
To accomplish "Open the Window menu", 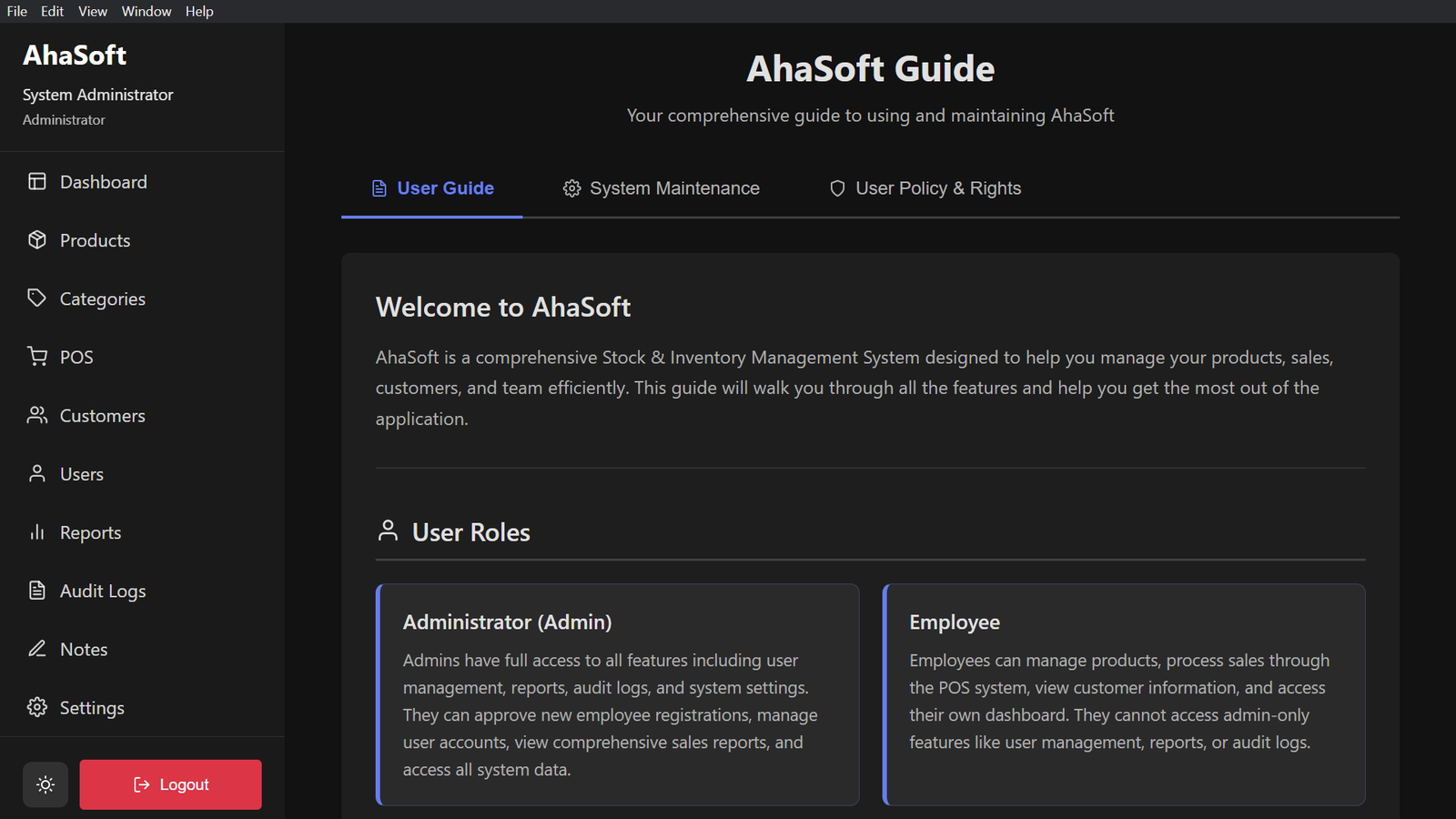I will point(147,11).
